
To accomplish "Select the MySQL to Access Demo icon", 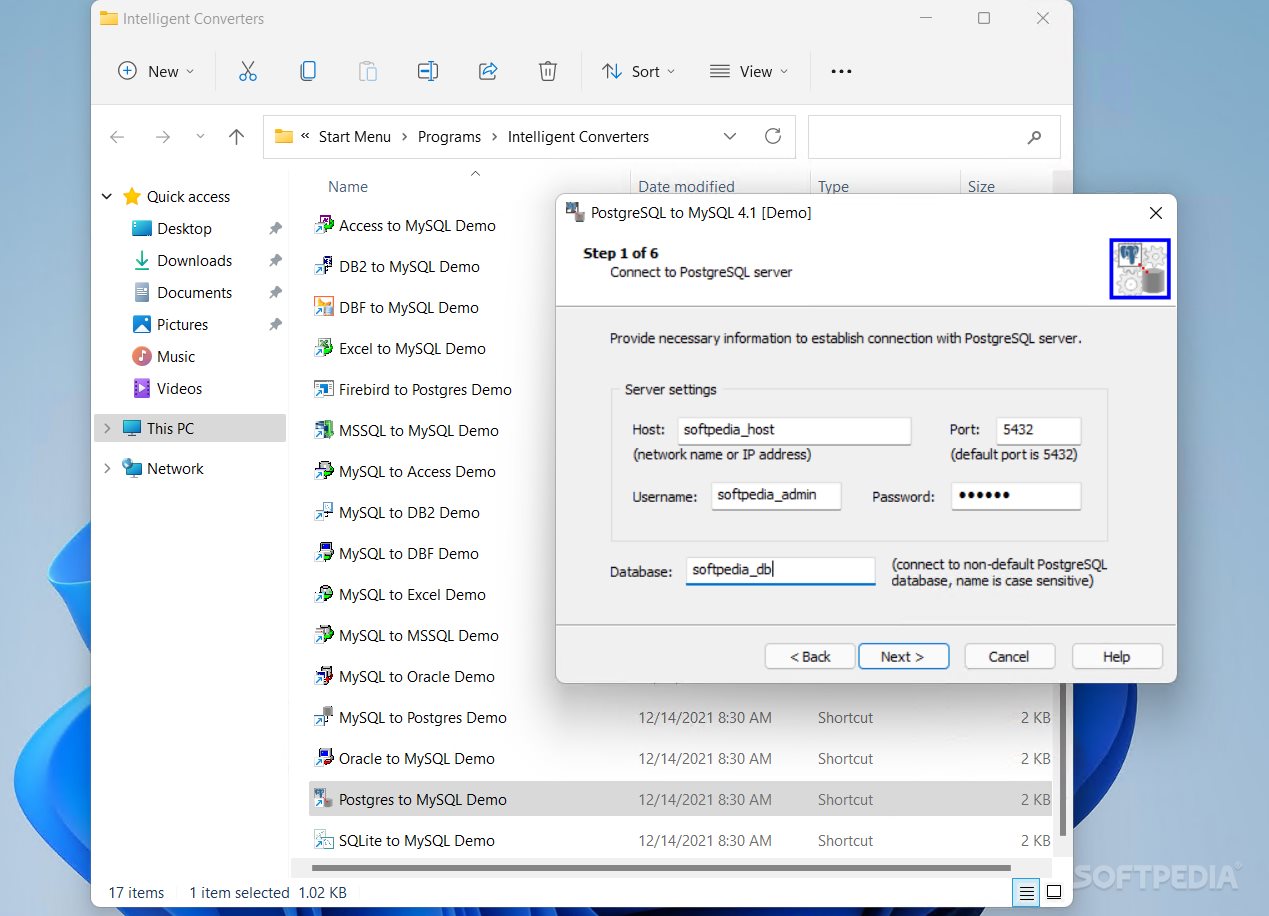I will [x=324, y=471].
